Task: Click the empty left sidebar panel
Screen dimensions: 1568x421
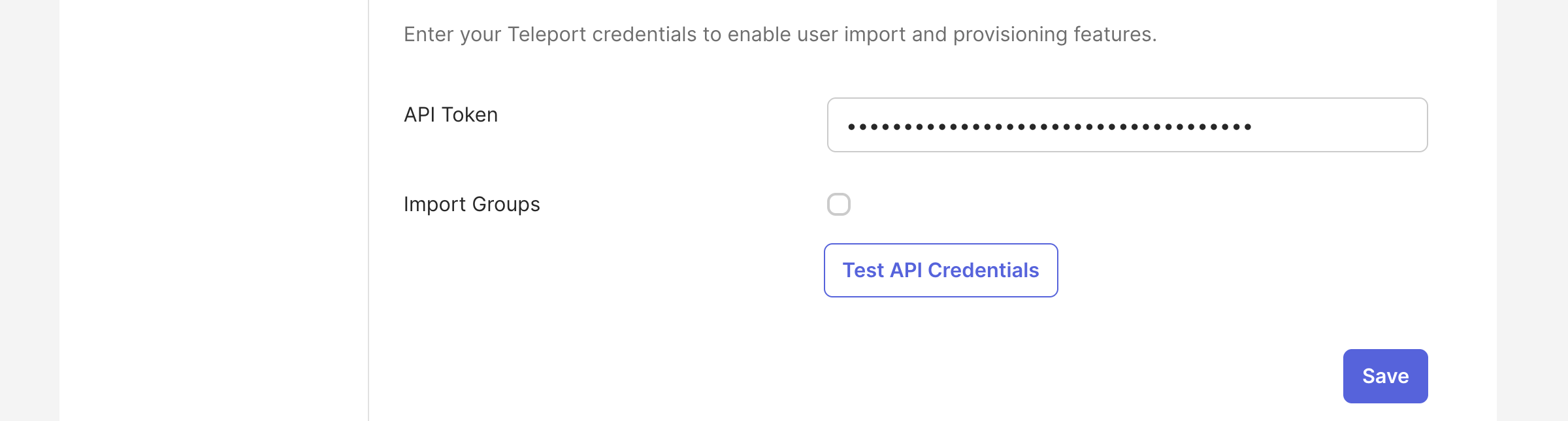Action: coord(216,209)
